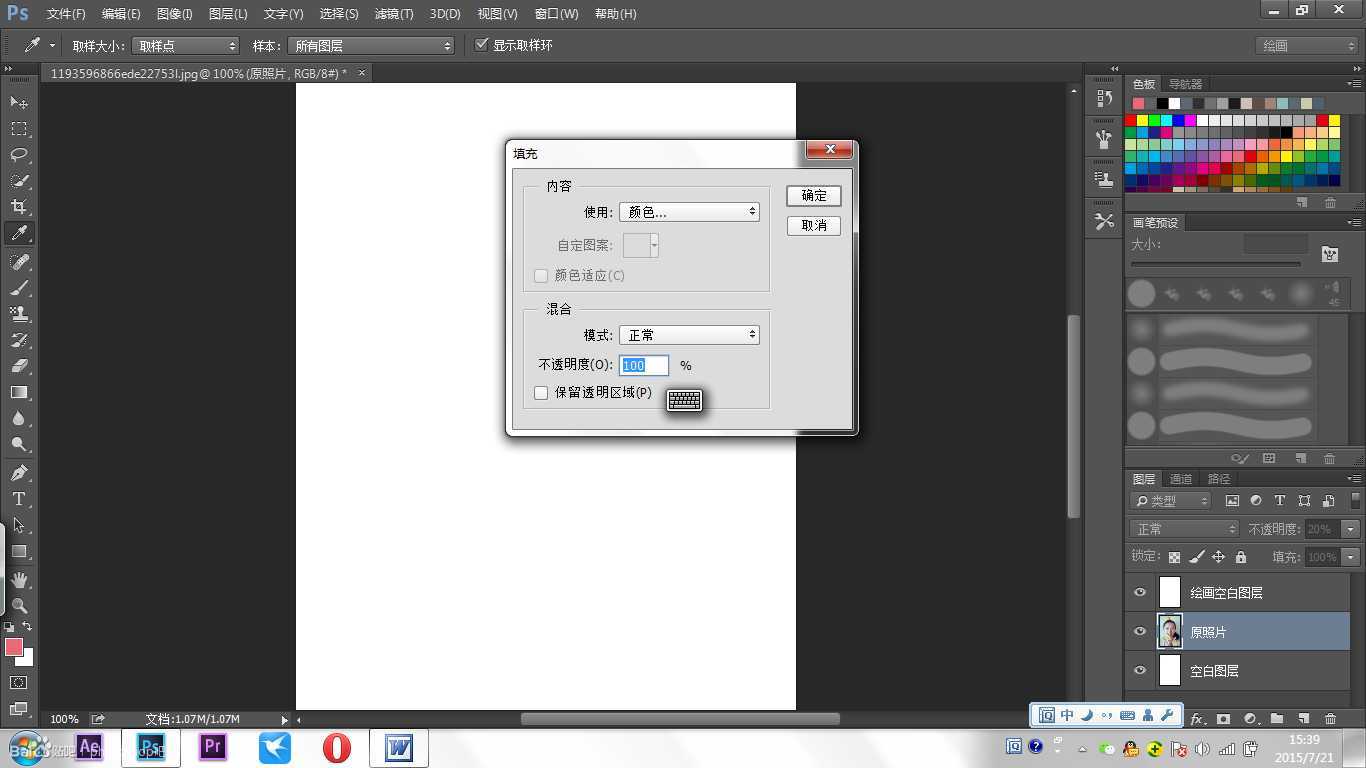Open the 模式 blend mode dropdown
The image size is (1366, 768).
[x=689, y=334]
